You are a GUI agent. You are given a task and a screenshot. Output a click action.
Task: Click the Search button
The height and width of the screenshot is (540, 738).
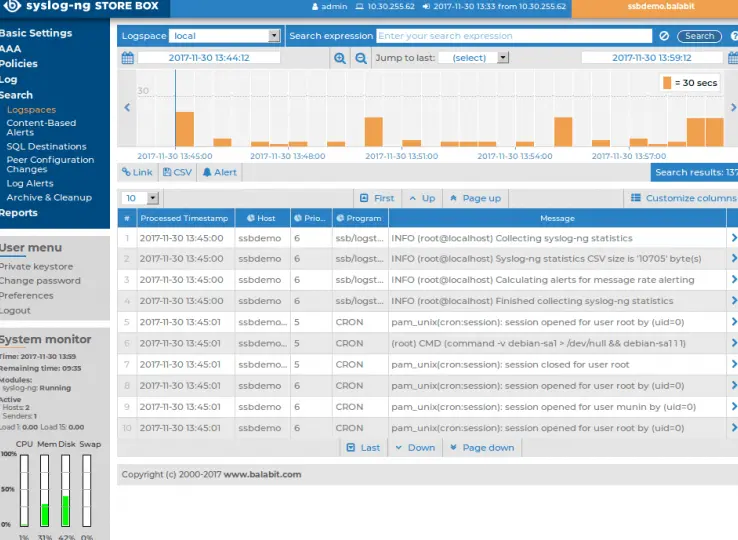[699, 36]
